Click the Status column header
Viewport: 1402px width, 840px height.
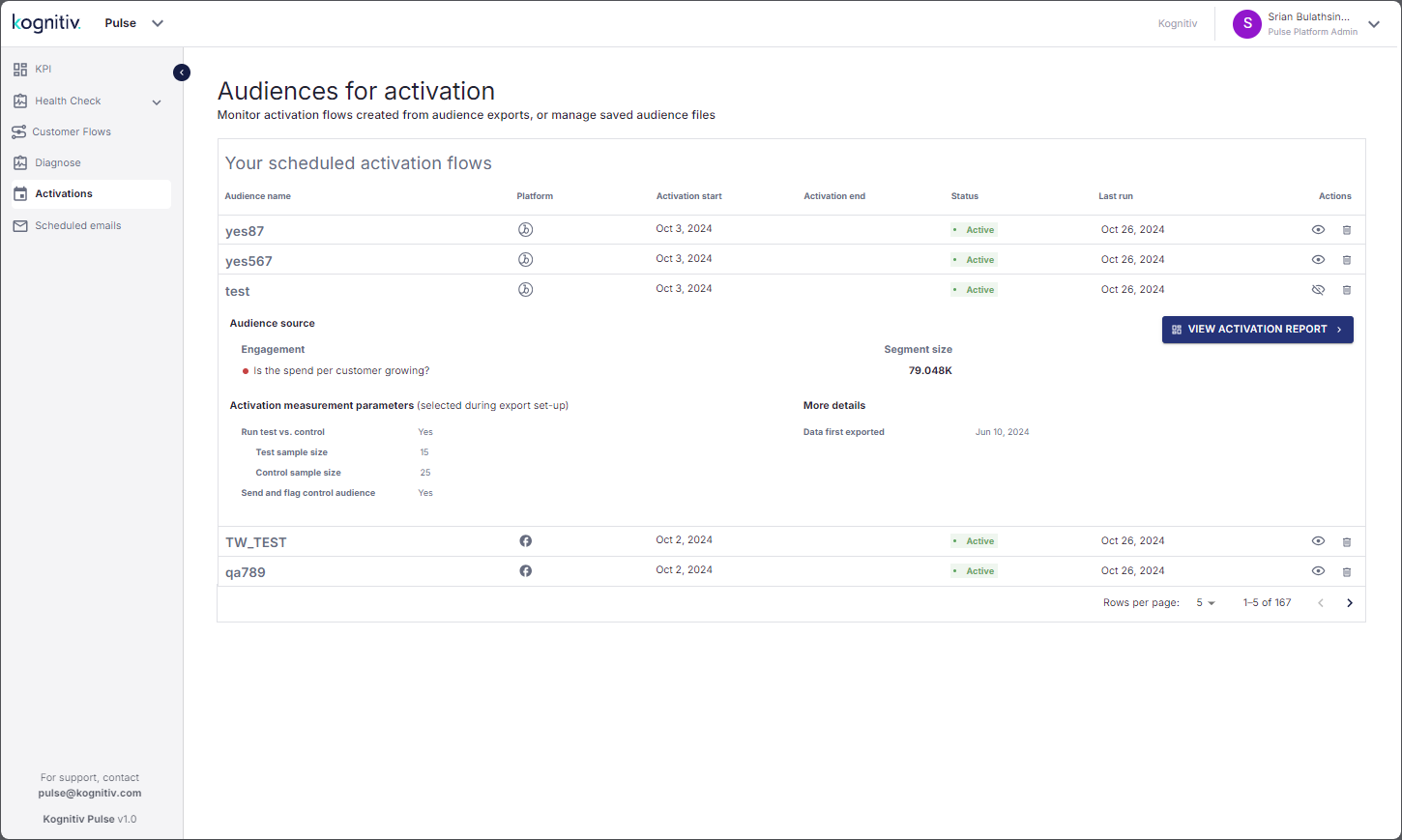[965, 196]
